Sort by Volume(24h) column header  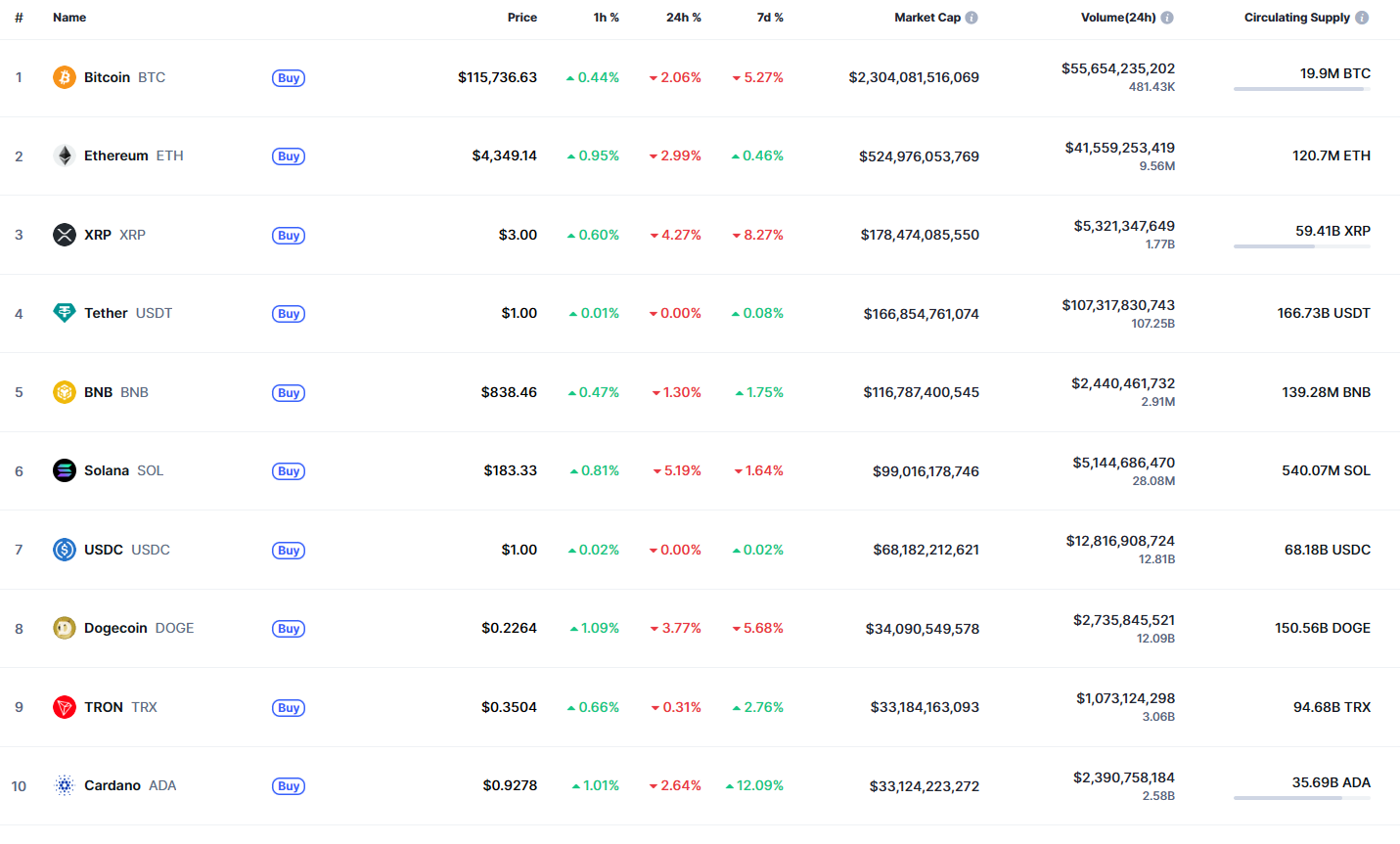click(1118, 18)
